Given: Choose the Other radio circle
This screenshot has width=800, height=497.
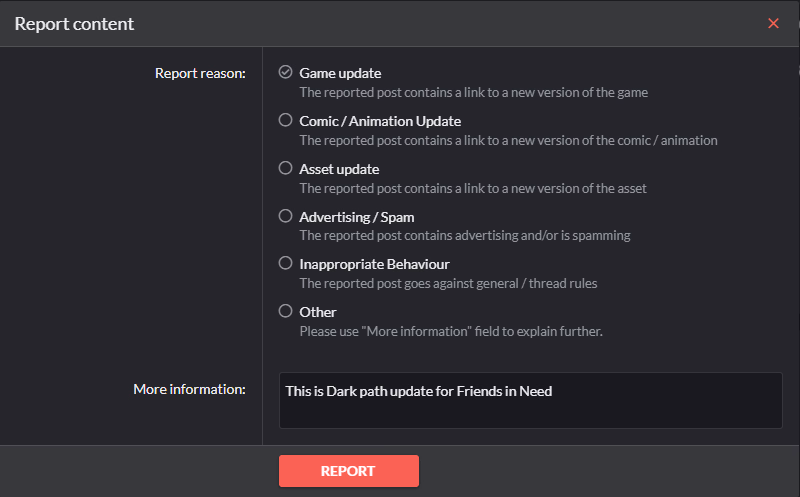Looking at the screenshot, I should 285,311.
